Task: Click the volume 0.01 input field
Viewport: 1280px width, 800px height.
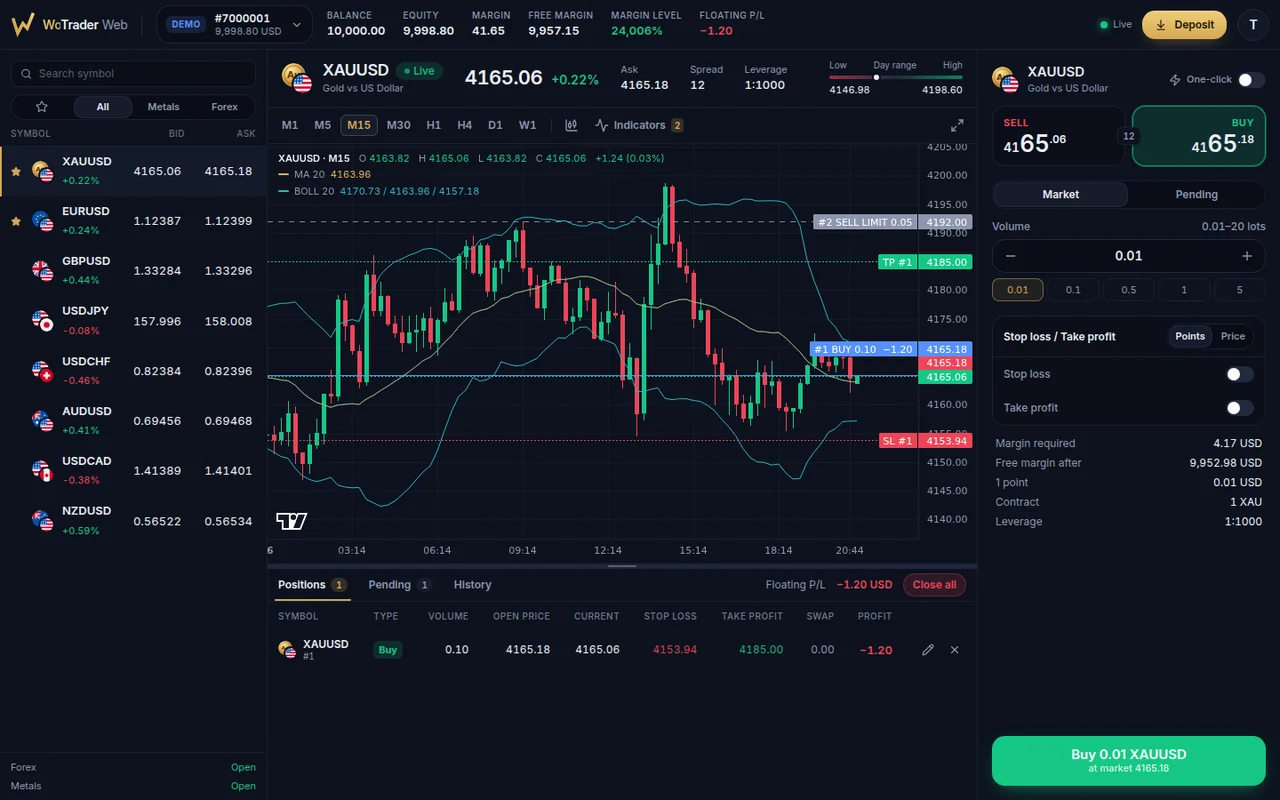Action: [x=1129, y=256]
